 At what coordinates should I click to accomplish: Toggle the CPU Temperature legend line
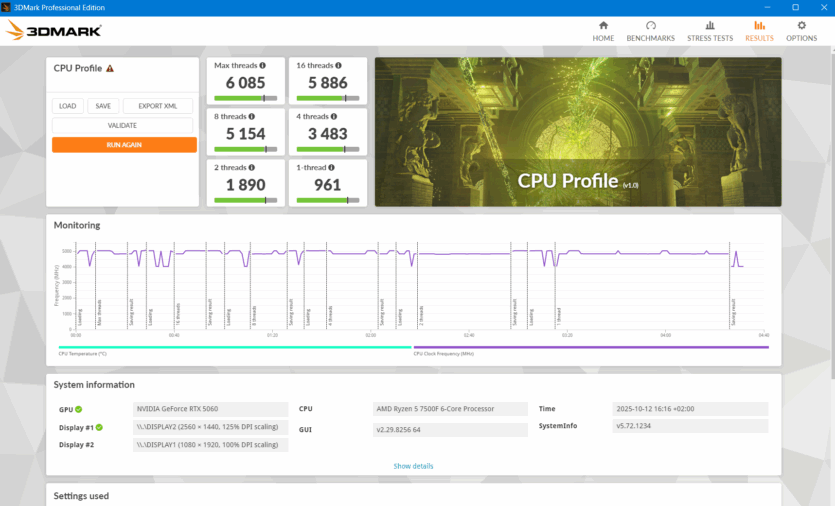coord(233,348)
